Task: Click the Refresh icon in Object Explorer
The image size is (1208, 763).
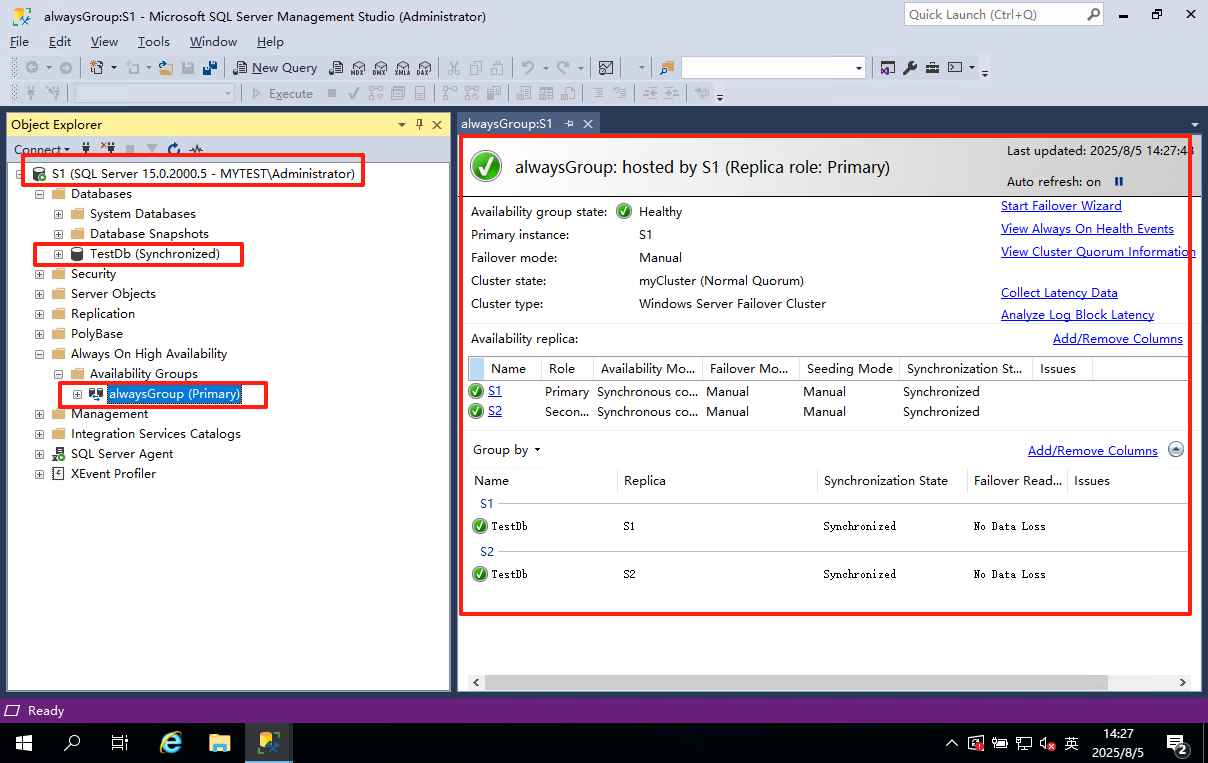Action: click(x=175, y=149)
